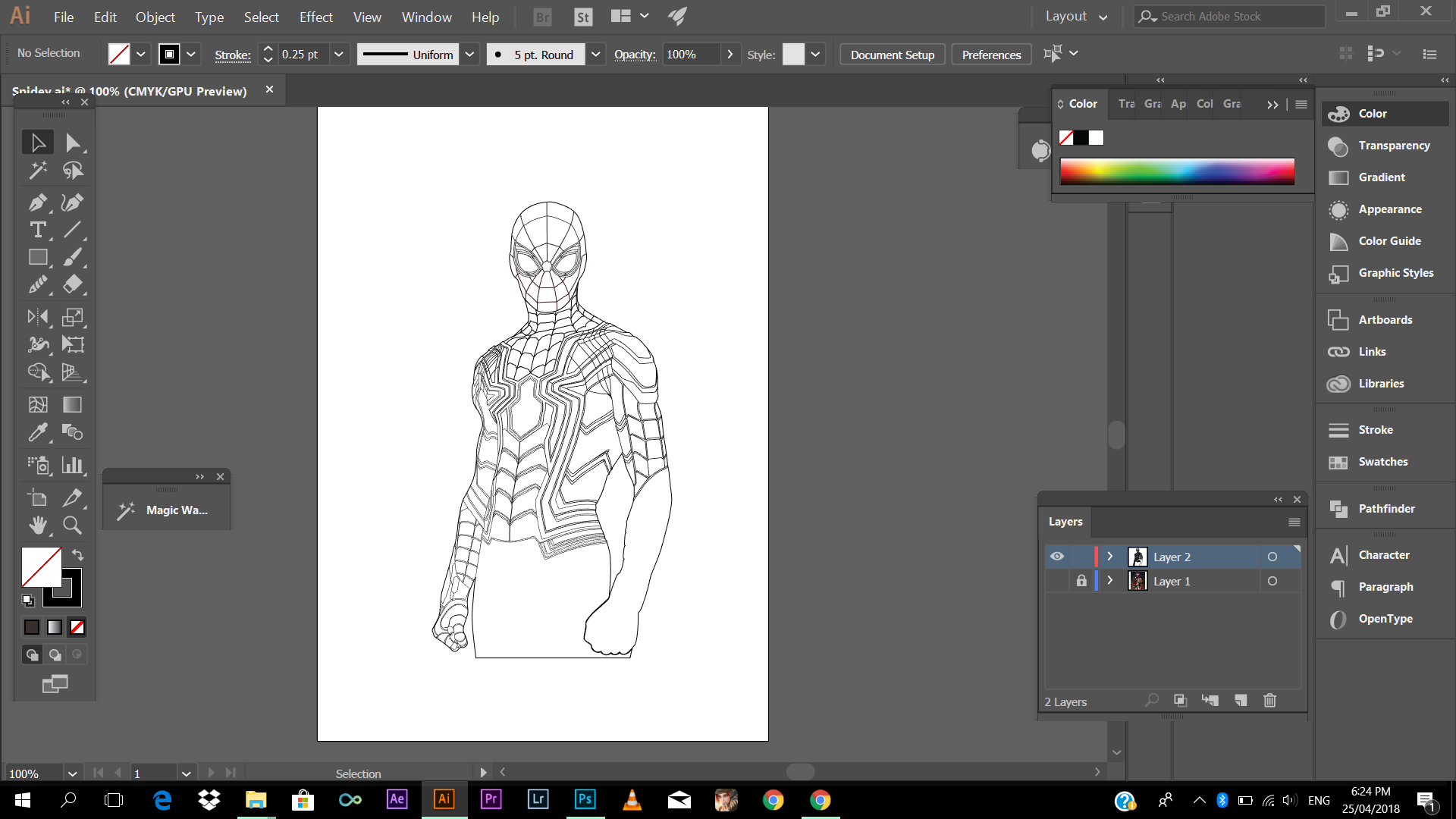Select the Rectangle tool

coord(38,257)
